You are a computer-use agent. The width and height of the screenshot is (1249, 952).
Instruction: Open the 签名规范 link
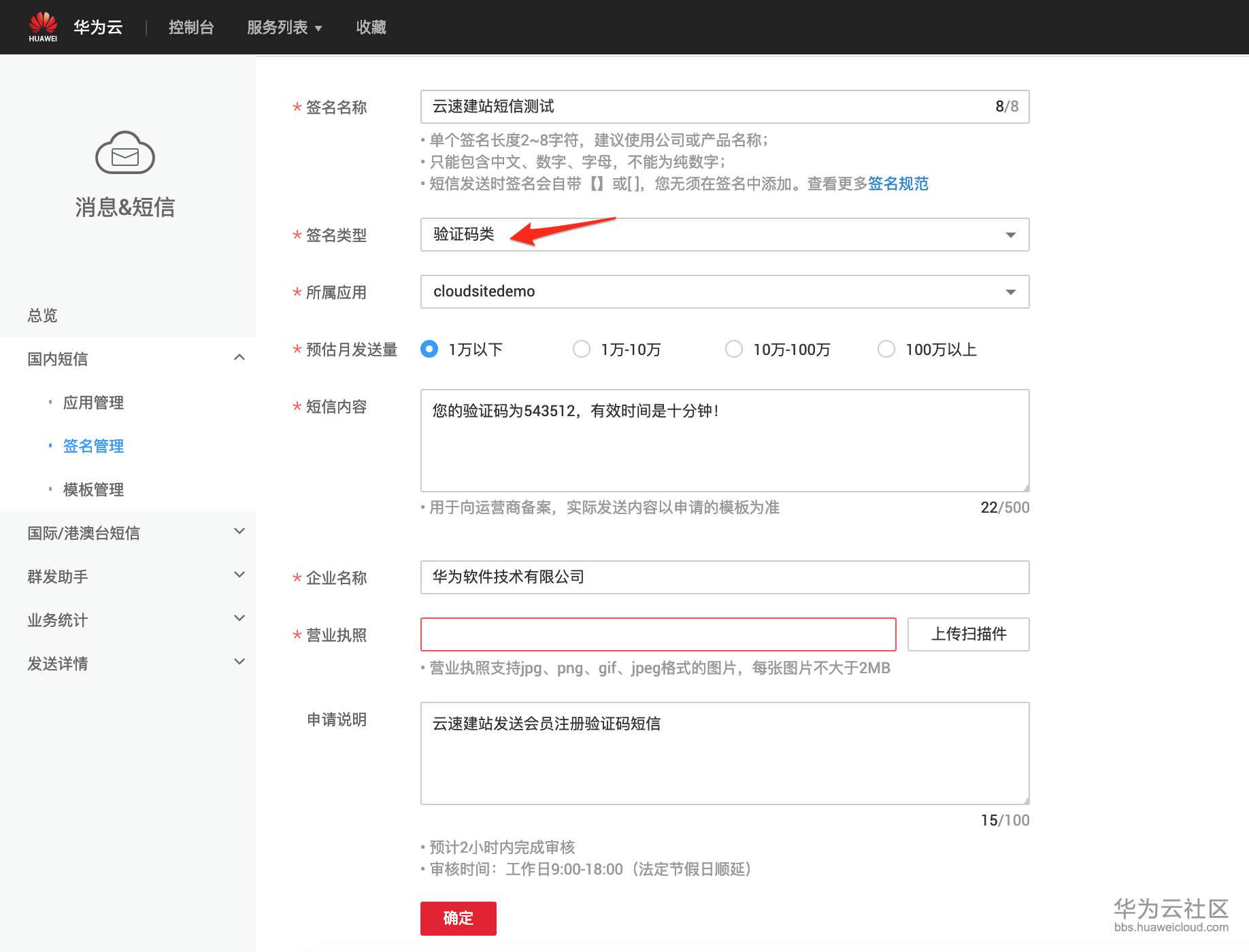898,184
